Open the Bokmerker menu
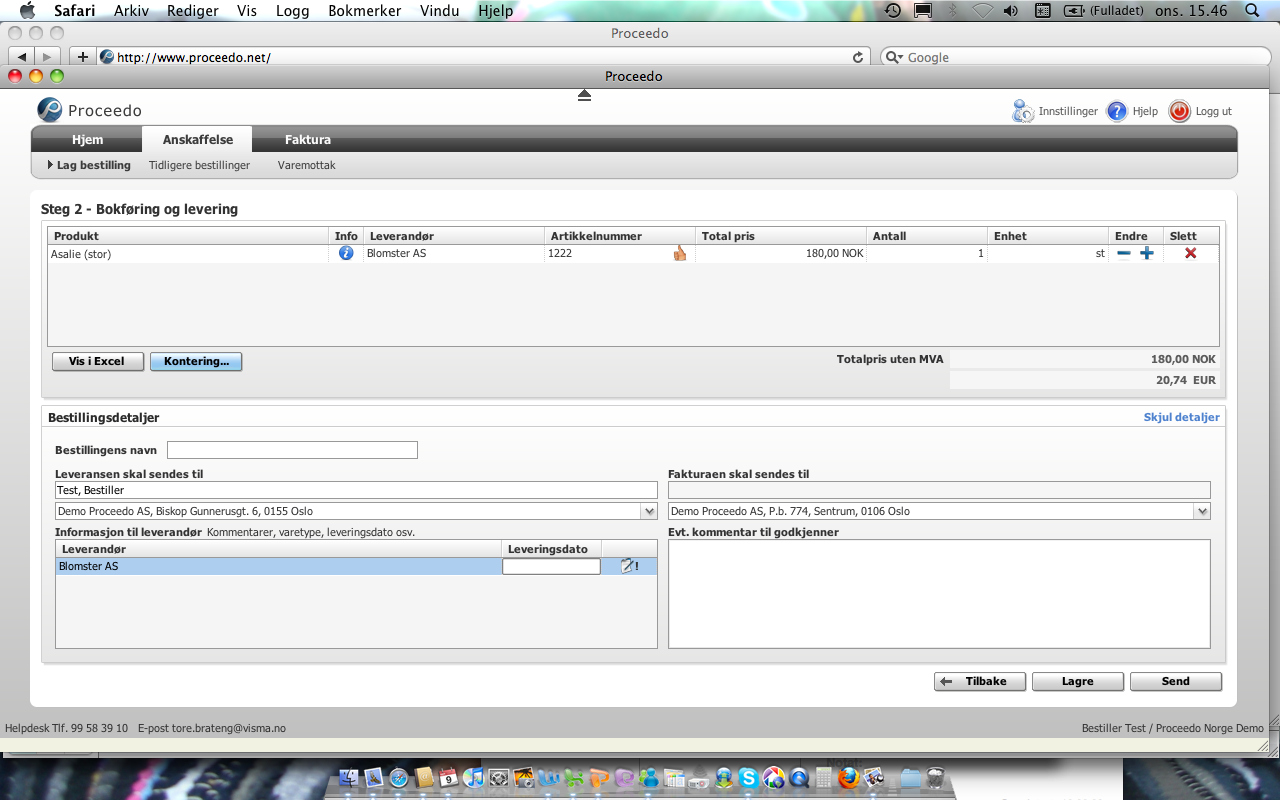Image resolution: width=1280 pixels, height=800 pixels. [365, 11]
